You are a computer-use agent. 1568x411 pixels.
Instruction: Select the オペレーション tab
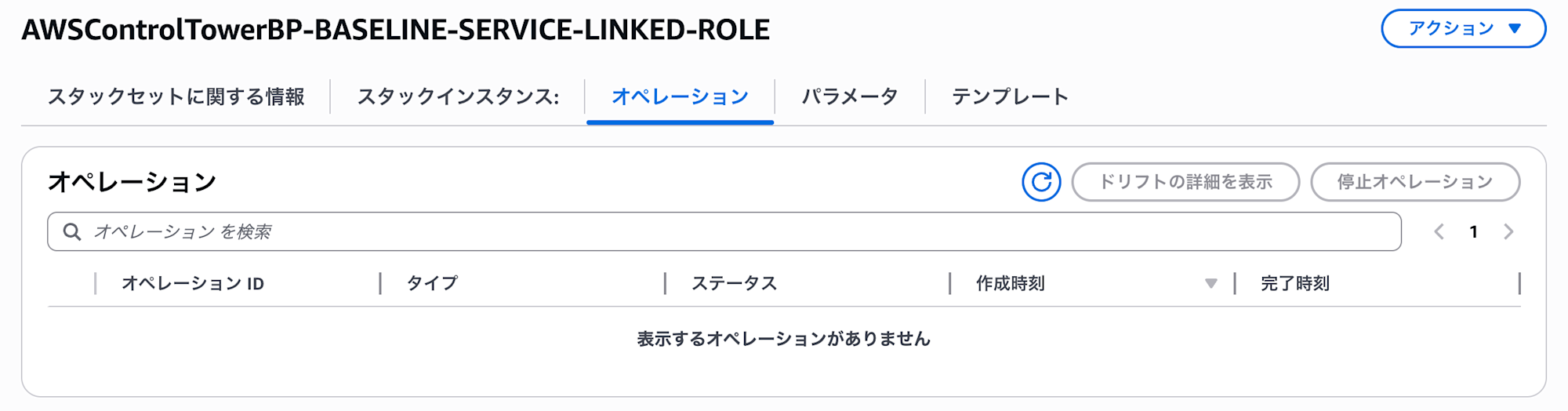680,97
